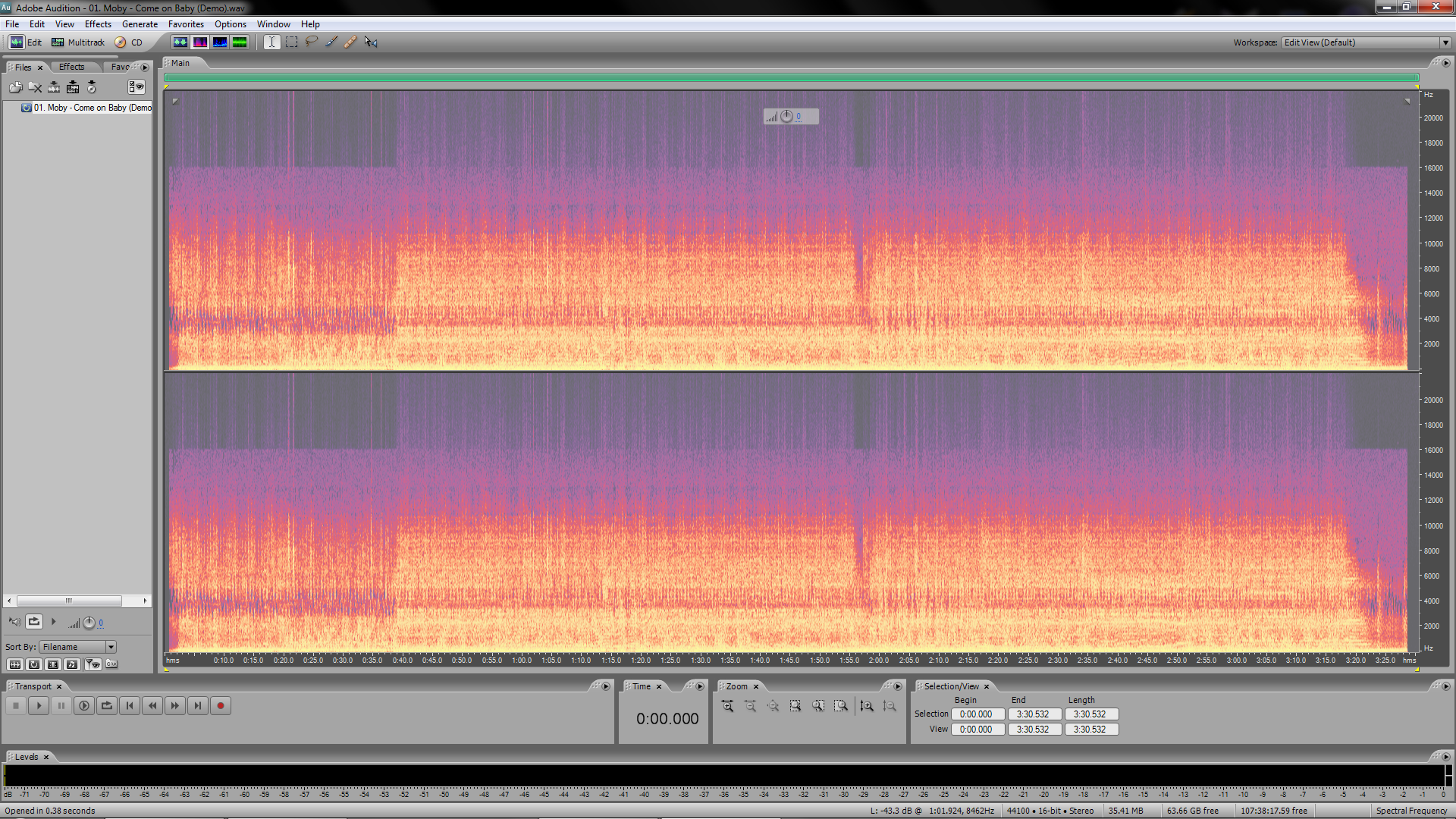This screenshot has height=819, width=1456.
Task: Open the Sort By Filename dropdown
Action: (x=111, y=647)
